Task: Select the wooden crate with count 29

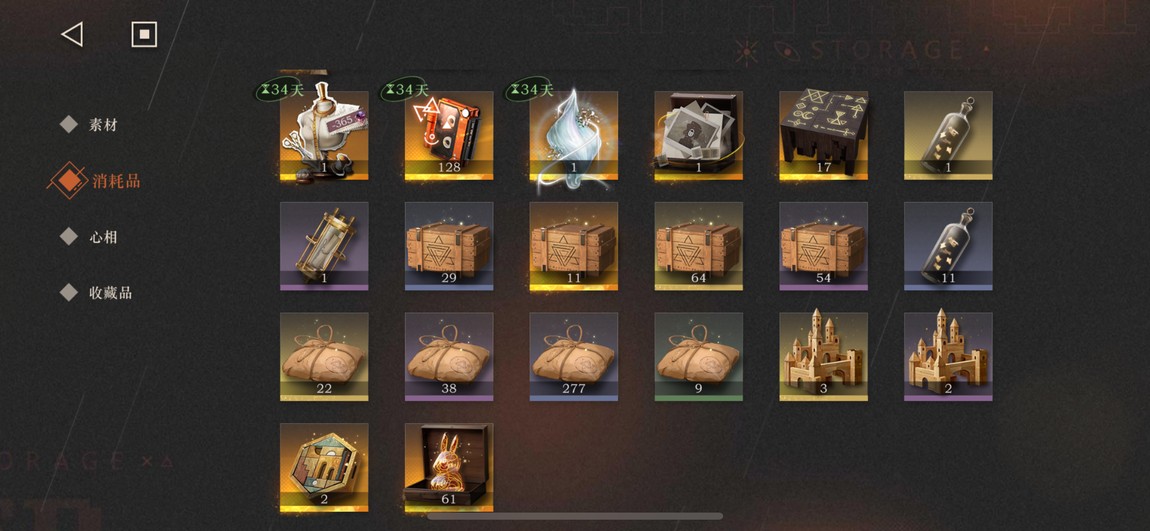Action: click(x=449, y=246)
